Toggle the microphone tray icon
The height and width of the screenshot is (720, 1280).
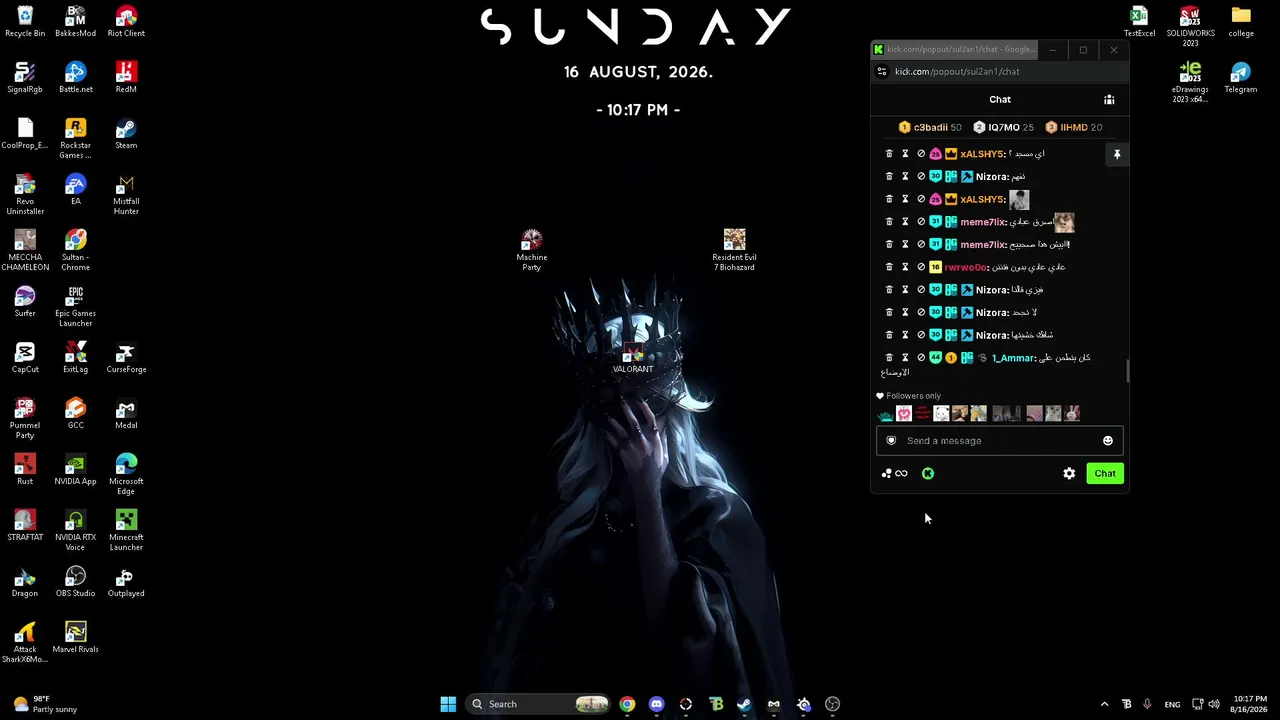(x=1147, y=704)
